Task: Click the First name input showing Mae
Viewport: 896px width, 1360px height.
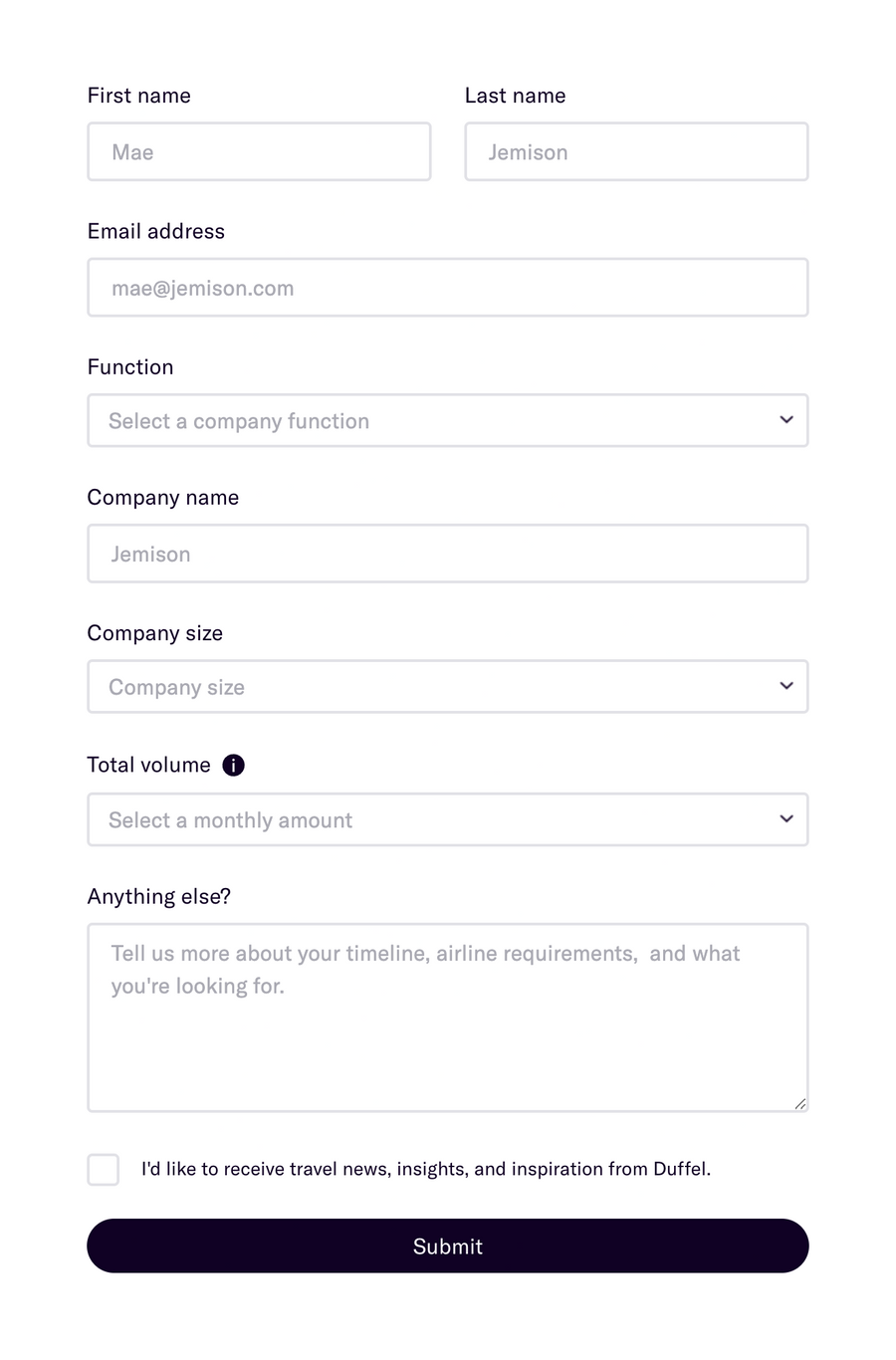Action: pos(259,151)
